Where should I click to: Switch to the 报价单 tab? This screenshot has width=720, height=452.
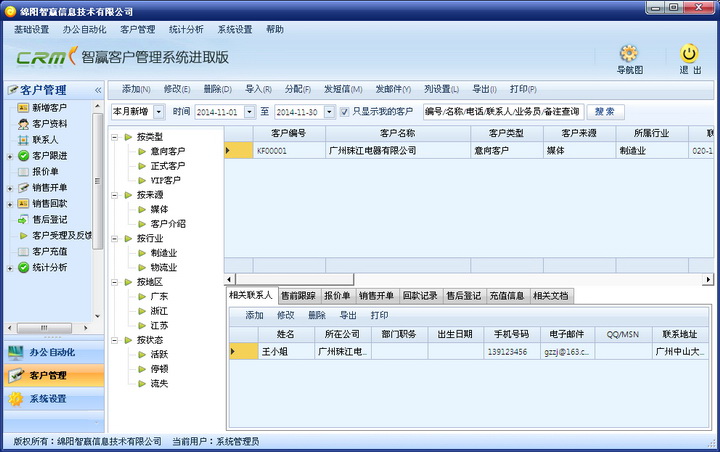pyautogui.click(x=337, y=296)
